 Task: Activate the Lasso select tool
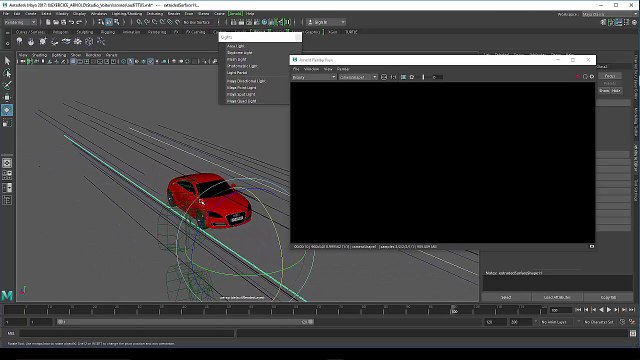pyautogui.click(x=7, y=73)
